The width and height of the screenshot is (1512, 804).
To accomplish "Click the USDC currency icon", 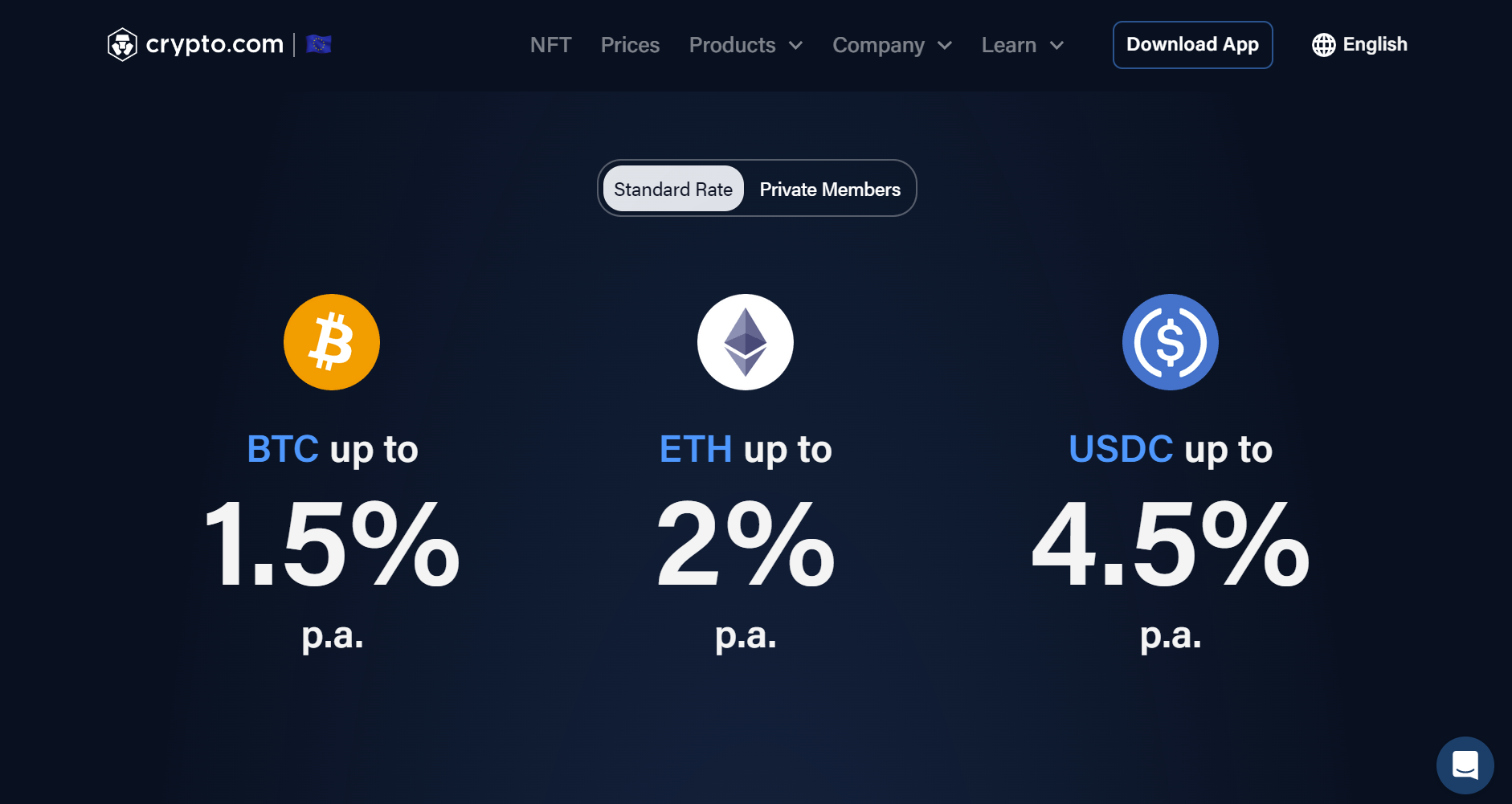I will [1170, 341].
